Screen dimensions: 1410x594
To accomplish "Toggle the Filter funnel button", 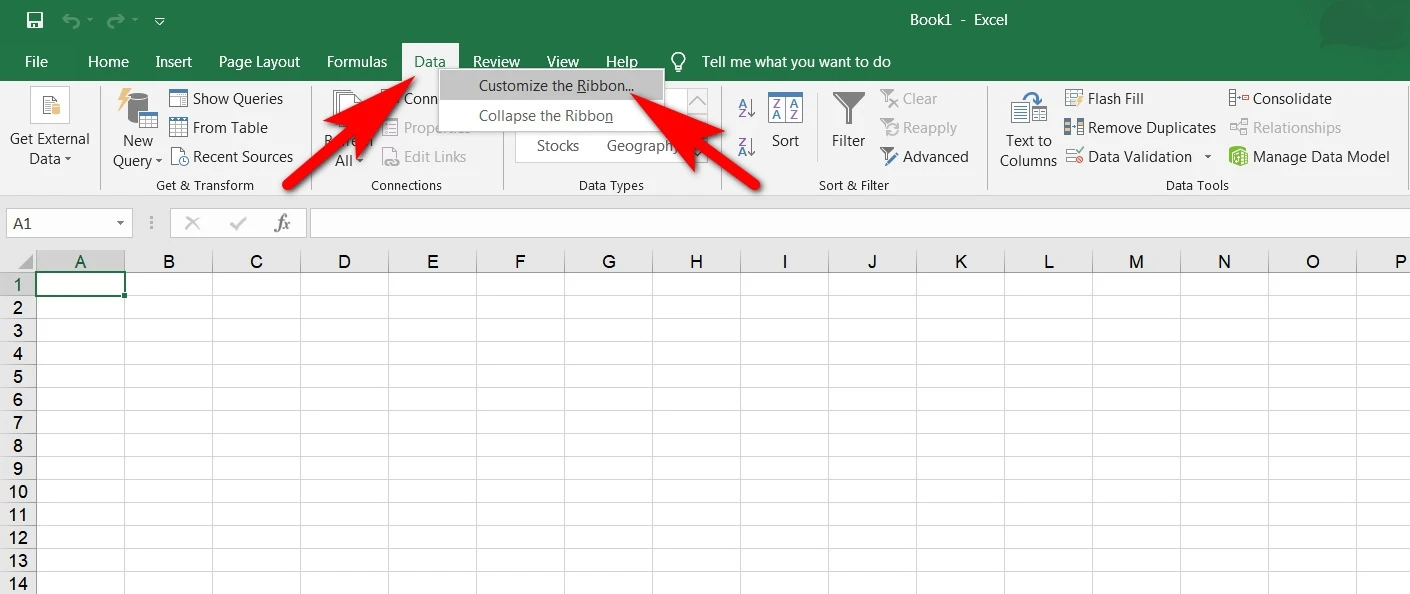I will click(848, 122).
